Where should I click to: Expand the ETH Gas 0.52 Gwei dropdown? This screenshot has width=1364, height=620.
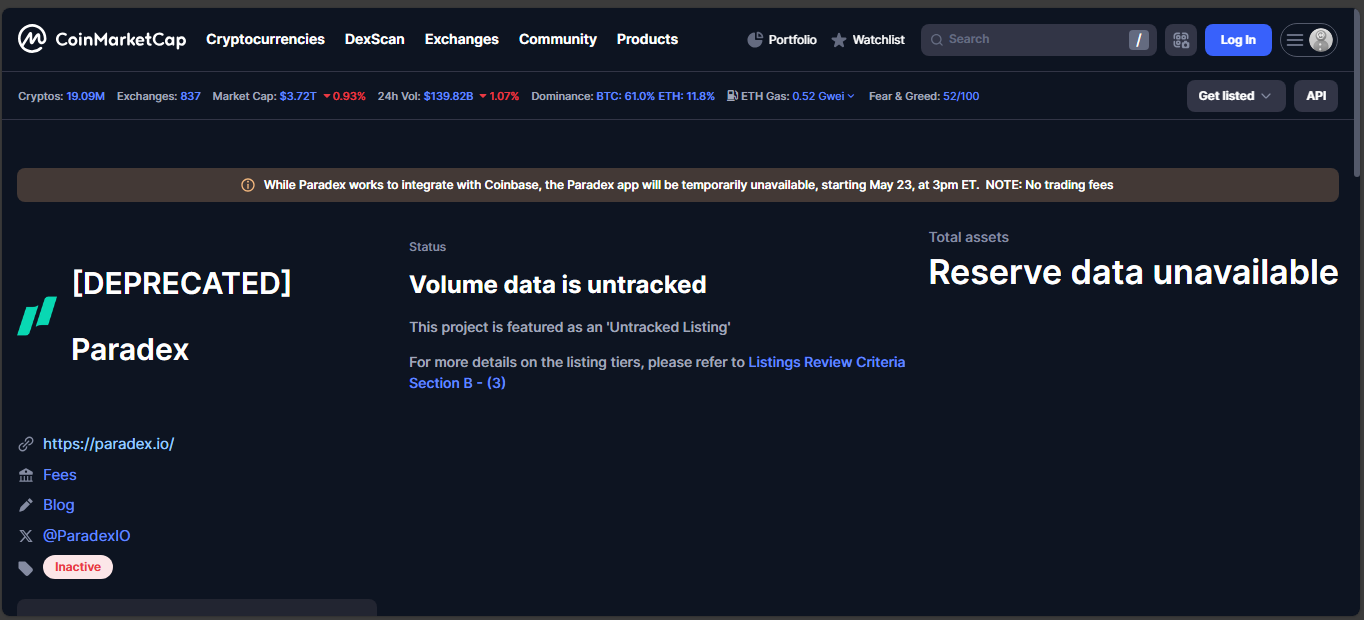tap(823, 96)
